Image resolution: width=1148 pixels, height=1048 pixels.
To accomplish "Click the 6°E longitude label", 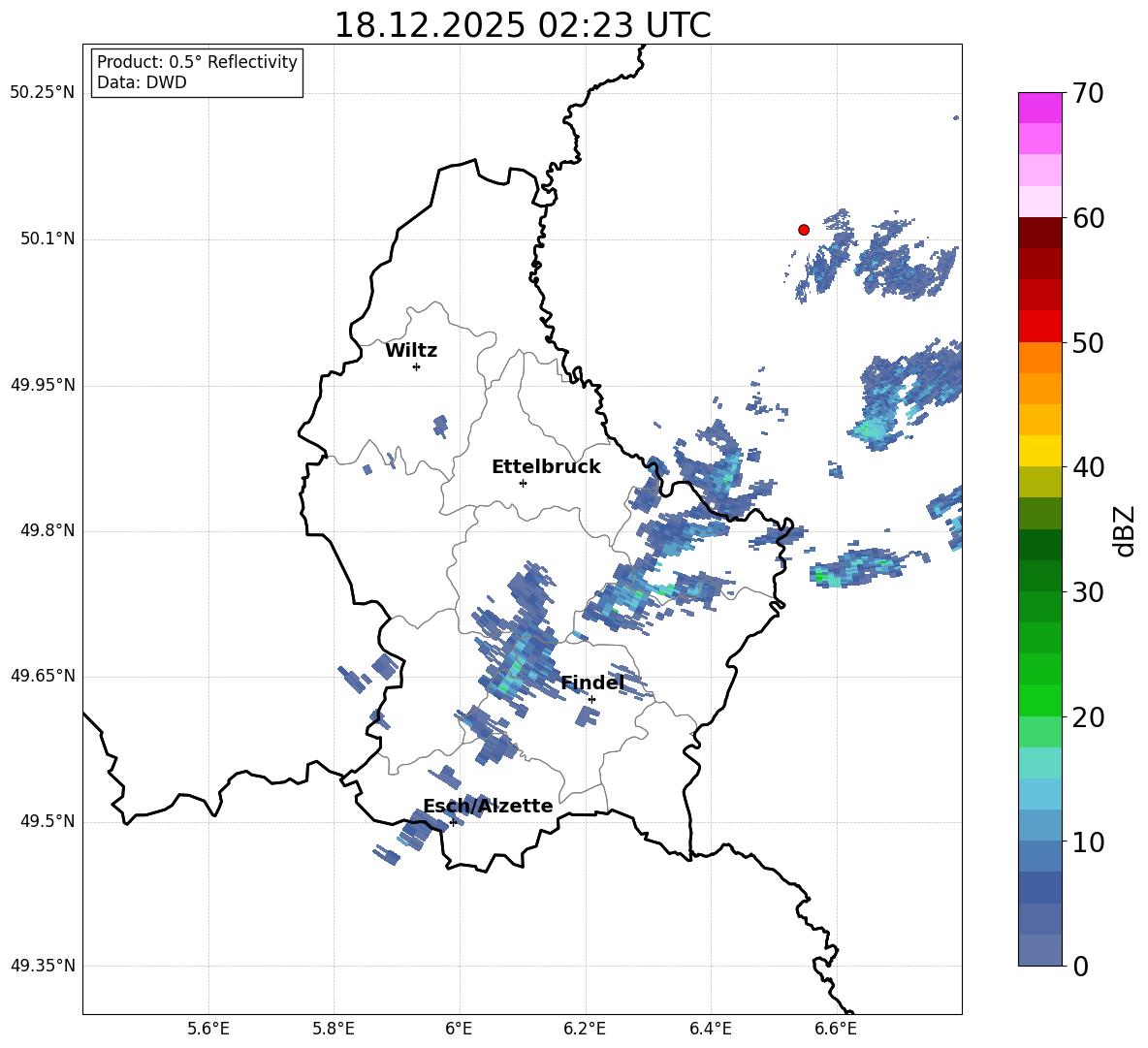I will [459, 1029].
